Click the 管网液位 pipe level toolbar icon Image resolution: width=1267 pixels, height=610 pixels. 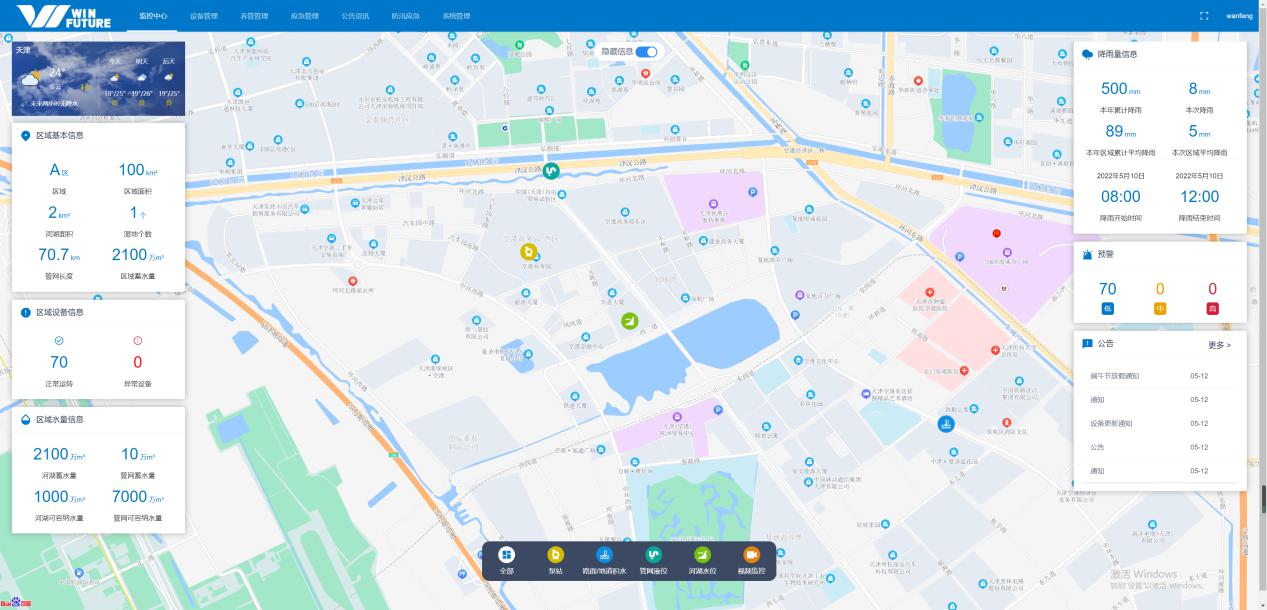(653, 555)
